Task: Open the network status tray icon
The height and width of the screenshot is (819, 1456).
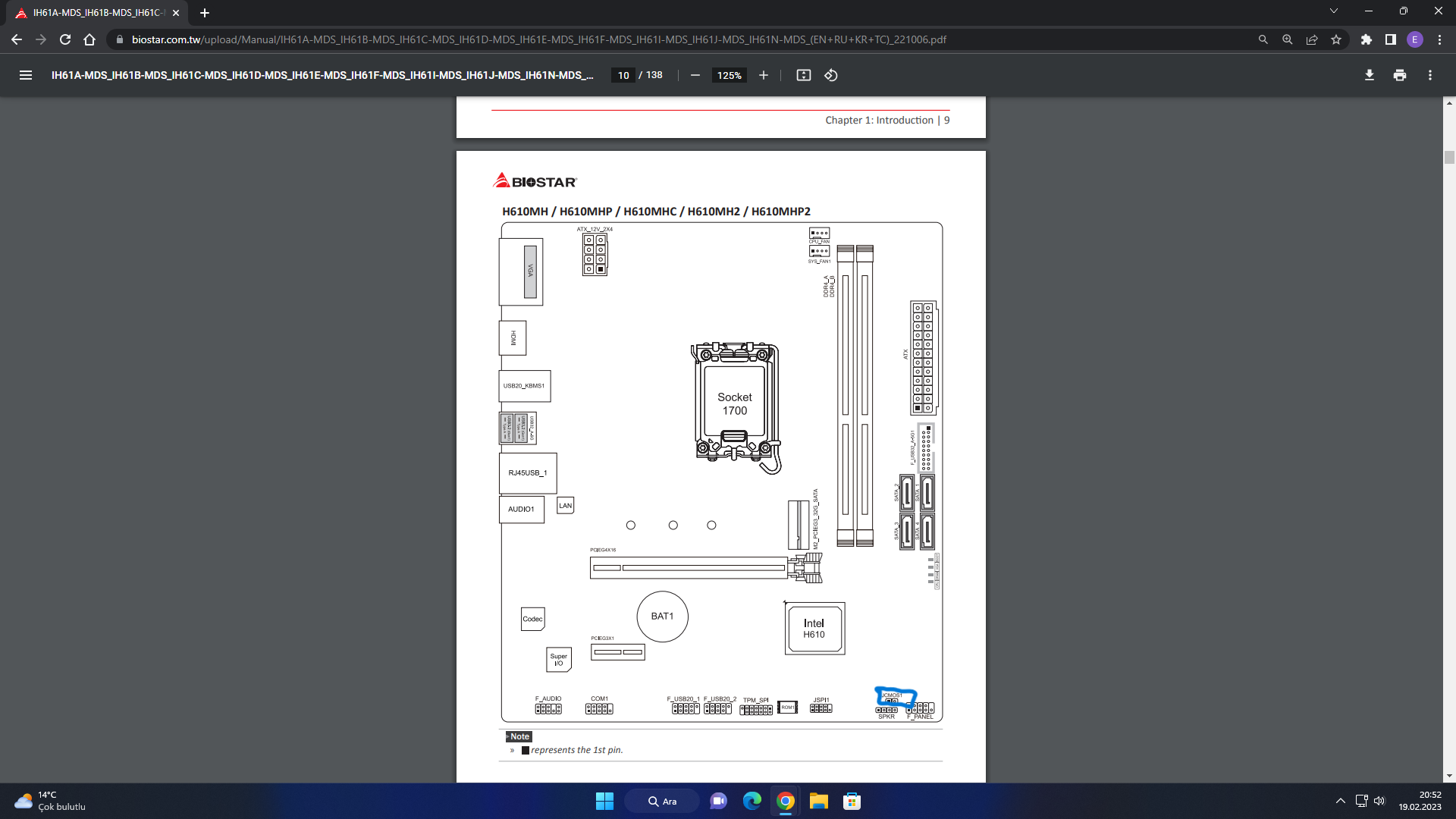Action: (1361, 801)
